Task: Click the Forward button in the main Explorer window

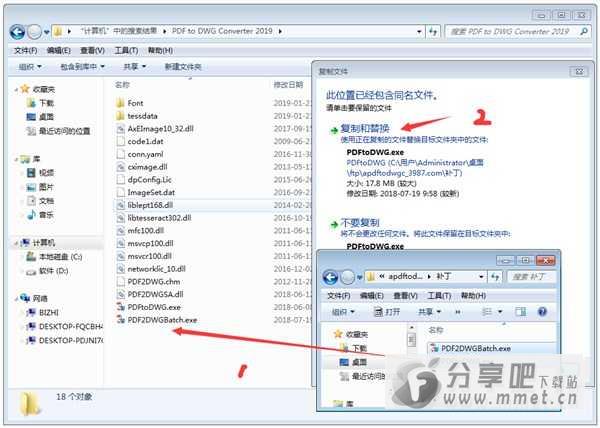Action: pyautogui.click(x=34, y=31)
